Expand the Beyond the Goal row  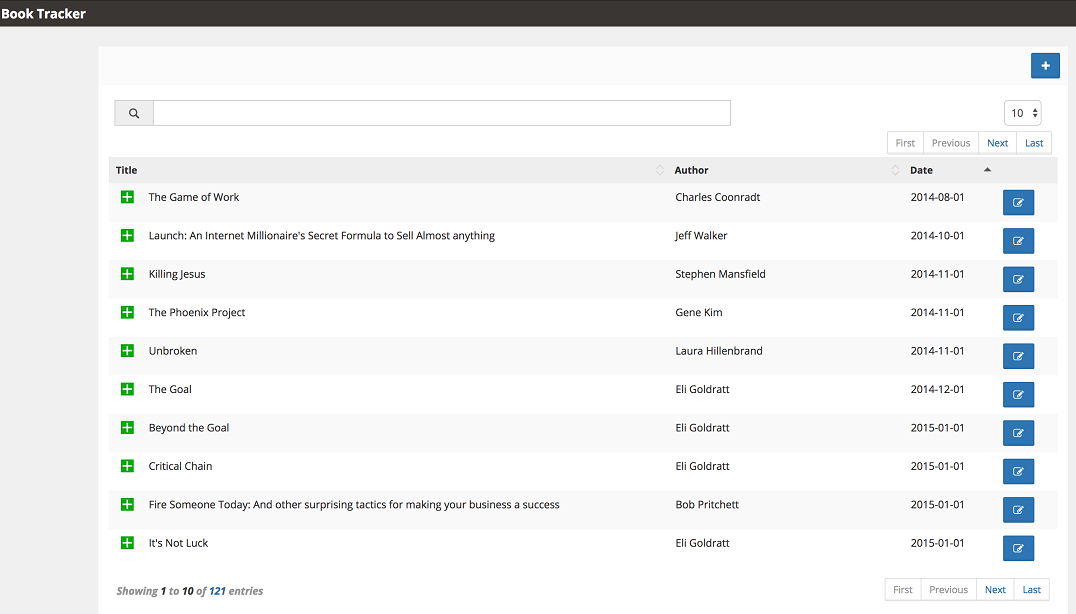[127, 427]
